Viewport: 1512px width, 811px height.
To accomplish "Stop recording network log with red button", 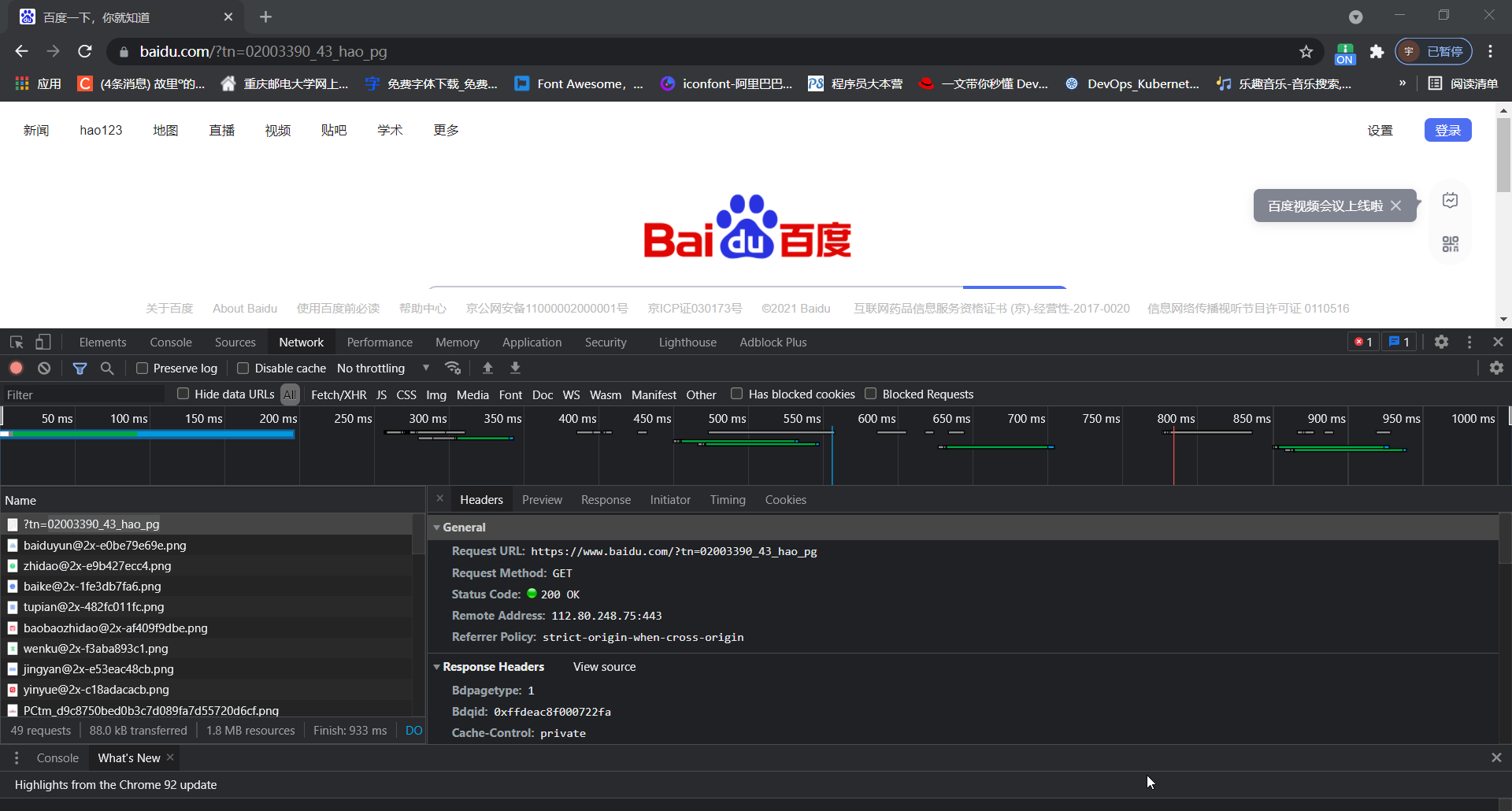I will coord(16,368).
